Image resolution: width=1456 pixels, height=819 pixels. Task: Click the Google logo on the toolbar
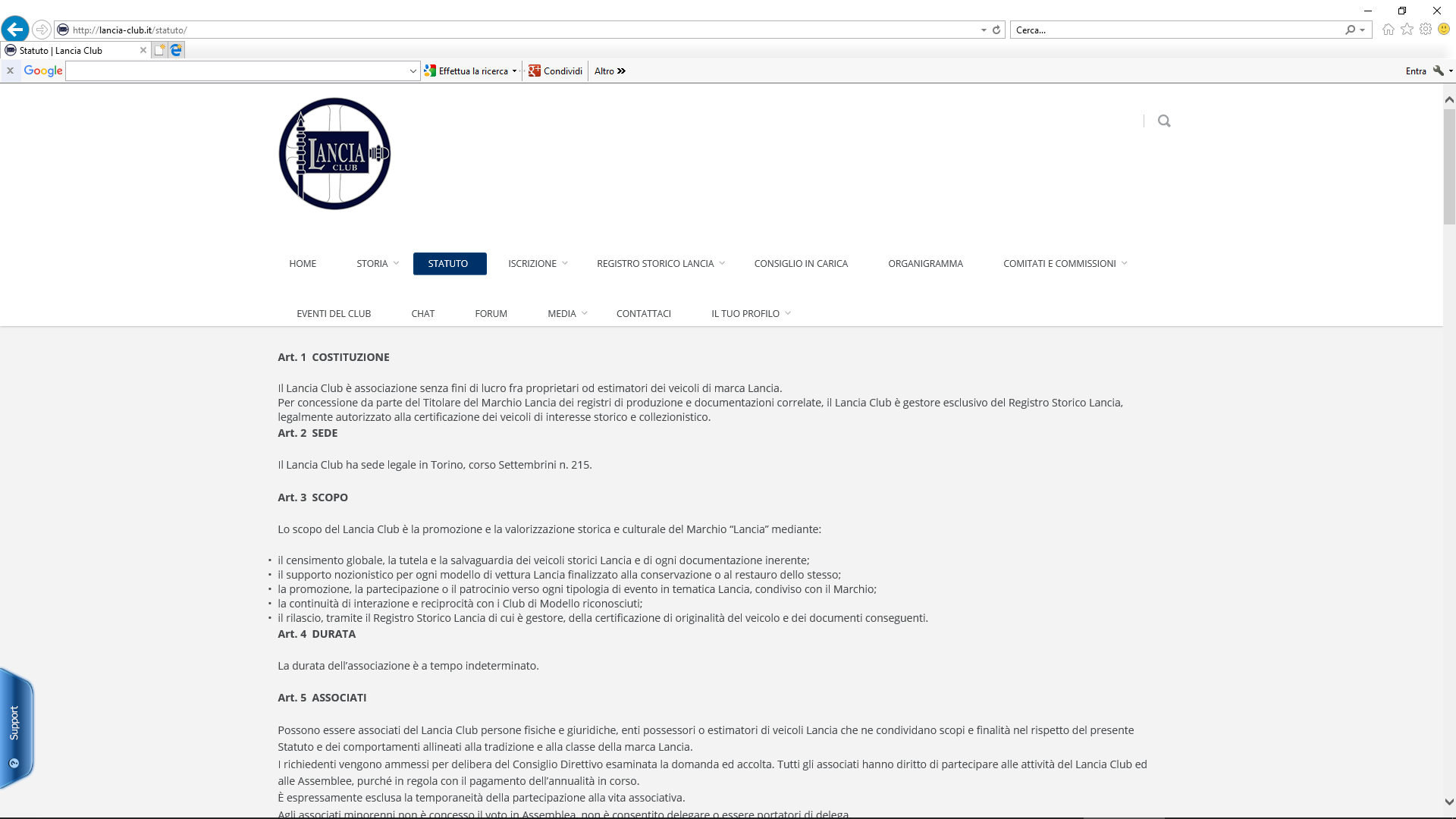(x=43, y=71)
